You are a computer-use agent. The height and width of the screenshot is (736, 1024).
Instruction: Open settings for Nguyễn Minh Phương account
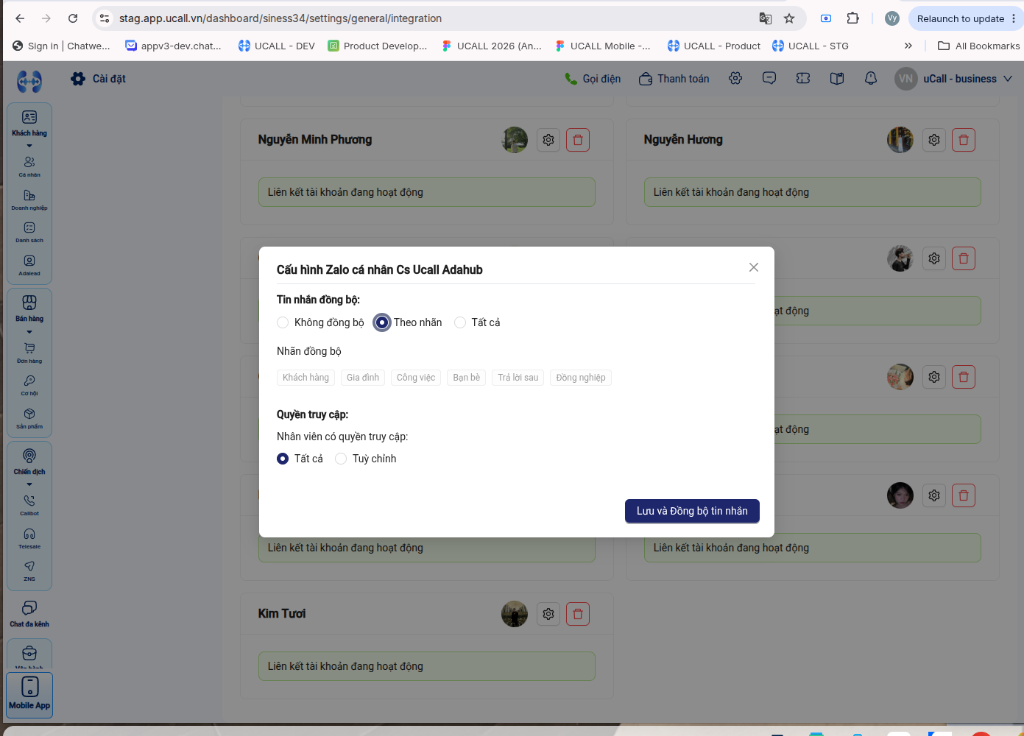click(x=549, y=140)
